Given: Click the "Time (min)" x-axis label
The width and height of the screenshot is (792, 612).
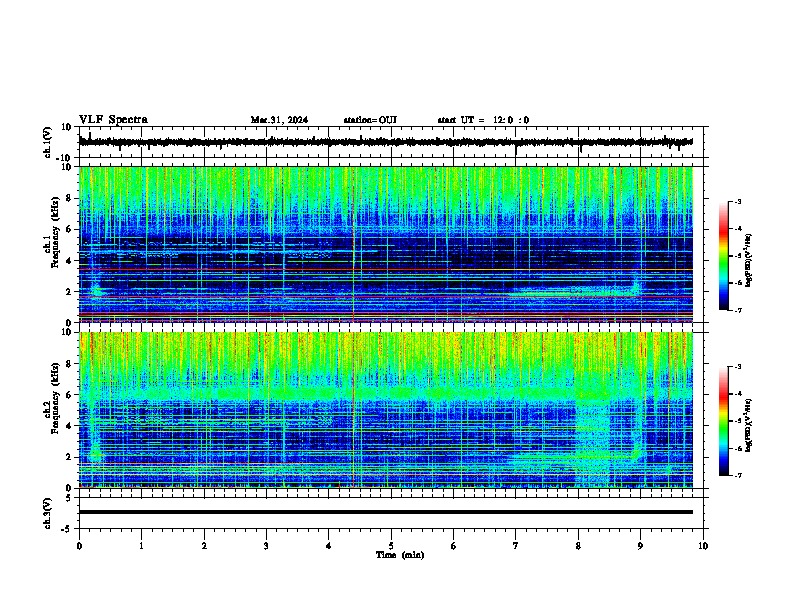Looking at the screenshot, I should point(400,555).
